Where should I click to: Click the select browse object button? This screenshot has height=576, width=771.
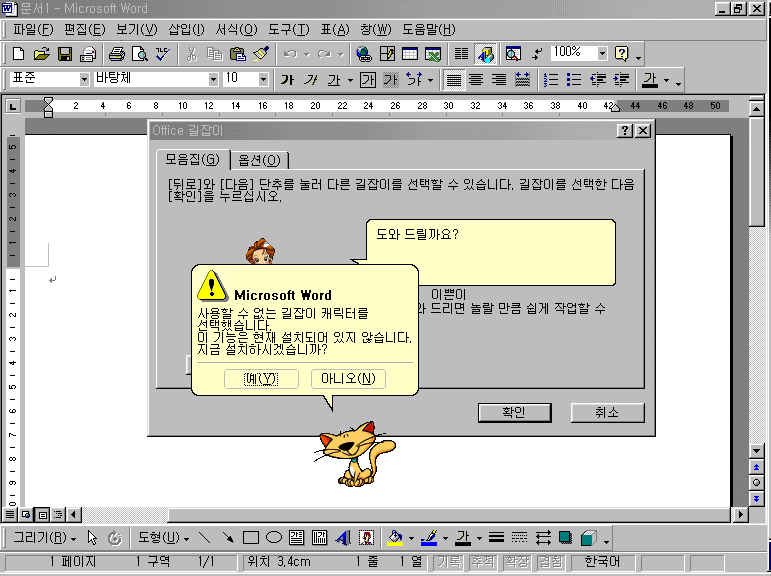756,483
